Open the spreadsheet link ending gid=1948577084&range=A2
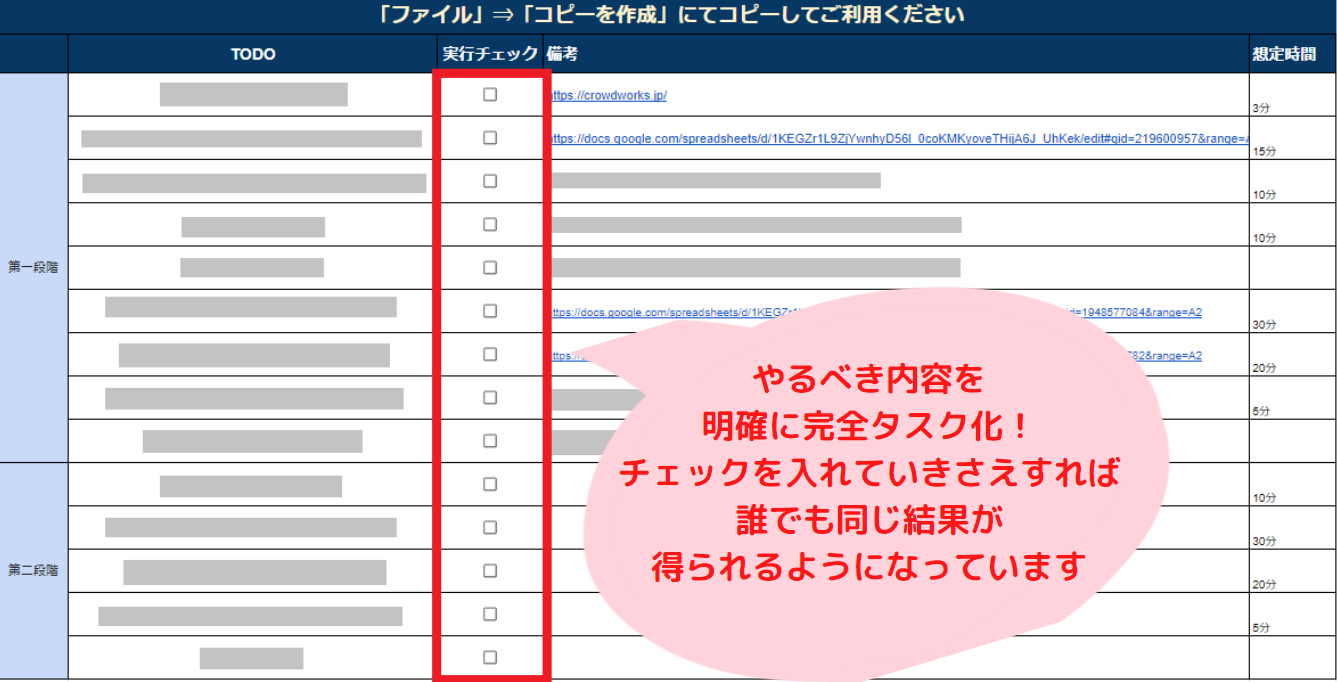 (x=875, y=312)
